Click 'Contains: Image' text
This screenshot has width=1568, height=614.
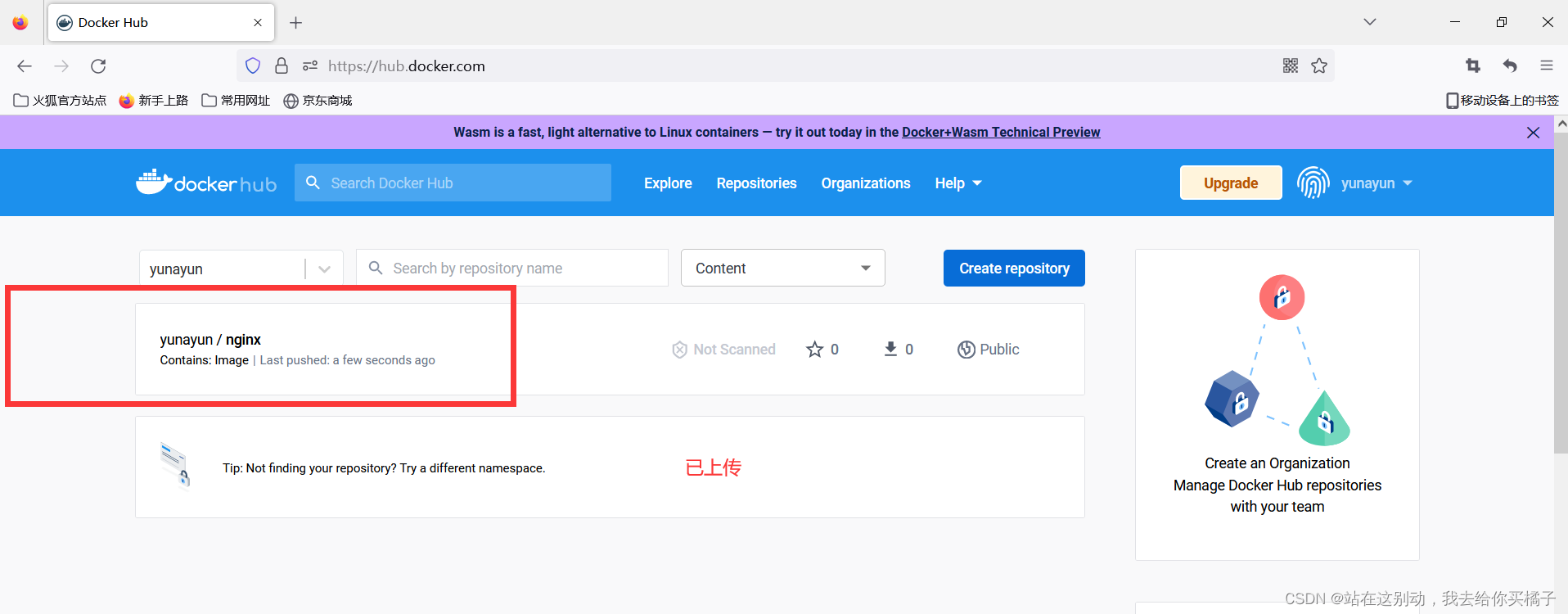tap(204, 360)
